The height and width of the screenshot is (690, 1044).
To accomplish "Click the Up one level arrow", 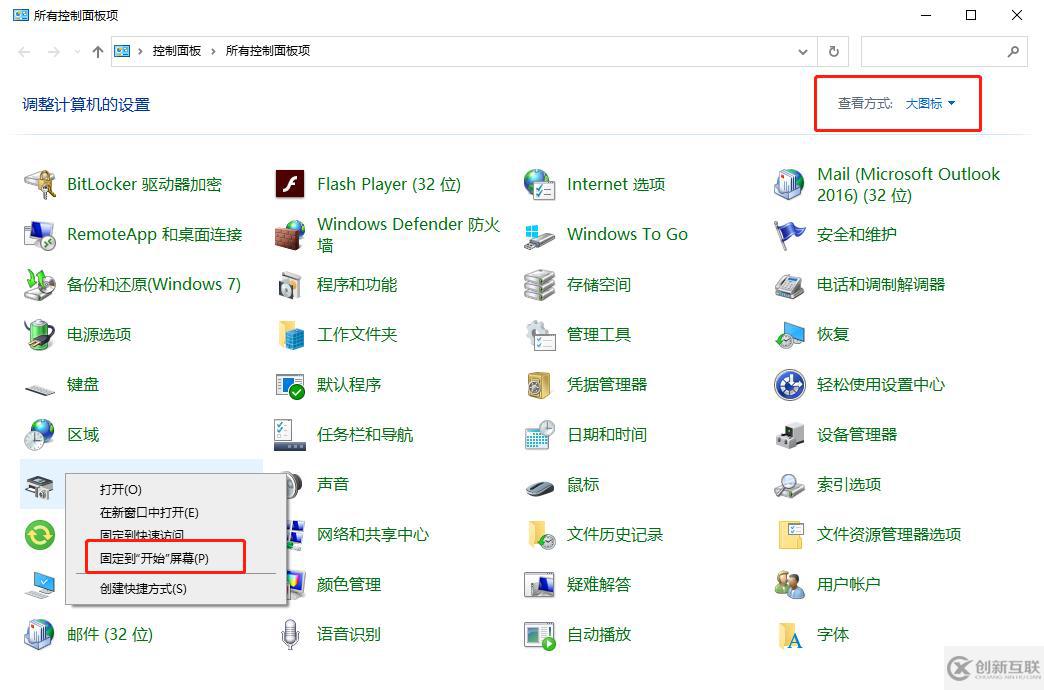I will pos(98,51).
